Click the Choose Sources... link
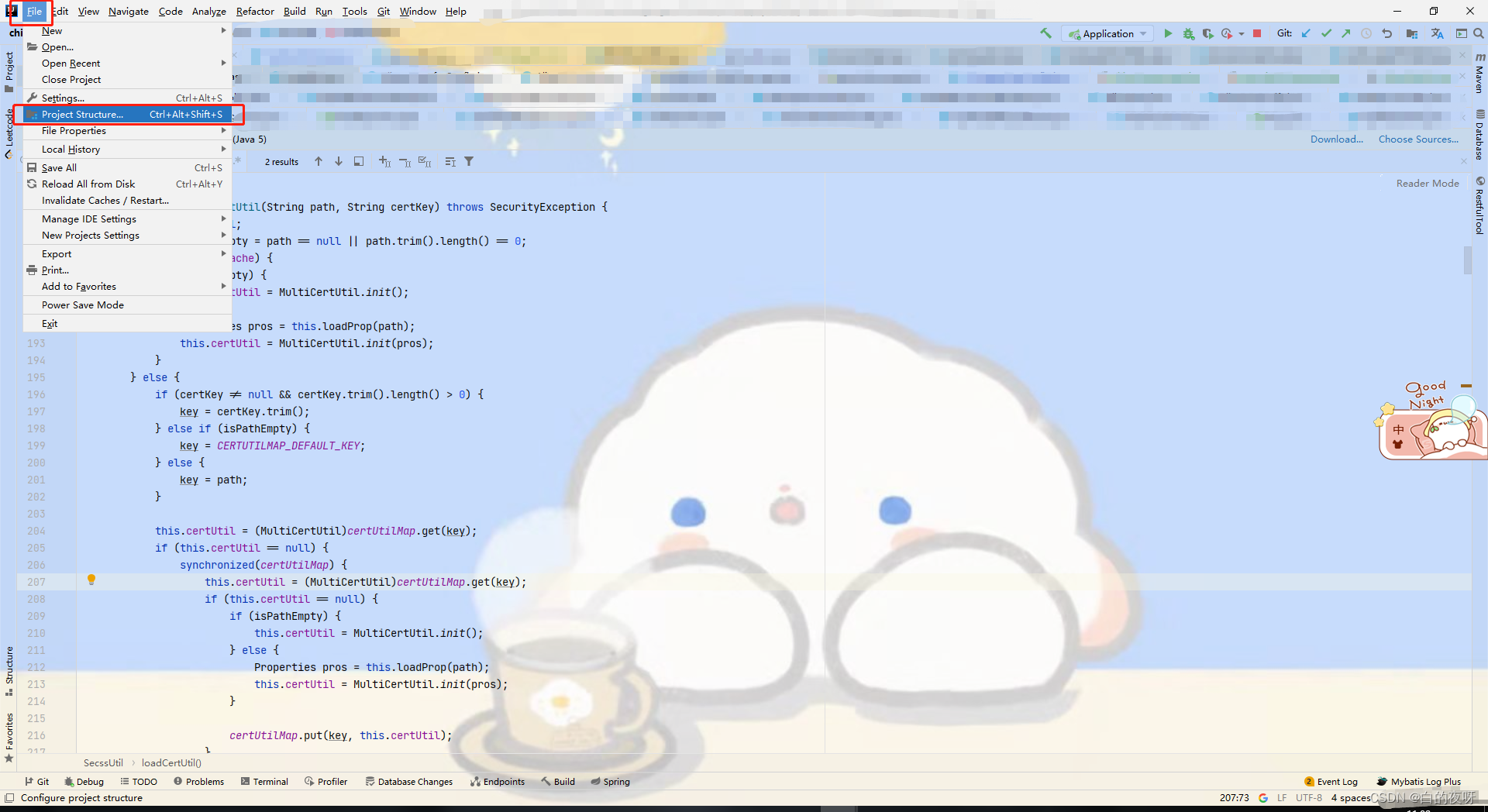1488x812 pixels. (1418, 139)
